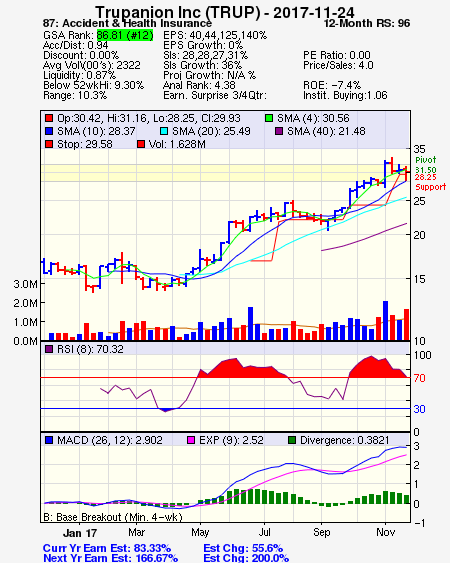The height and width of the screenshot is (563, 450).
Task: Click the Jul date axis label
Action: pyautogui.click(x=264, y=532)
